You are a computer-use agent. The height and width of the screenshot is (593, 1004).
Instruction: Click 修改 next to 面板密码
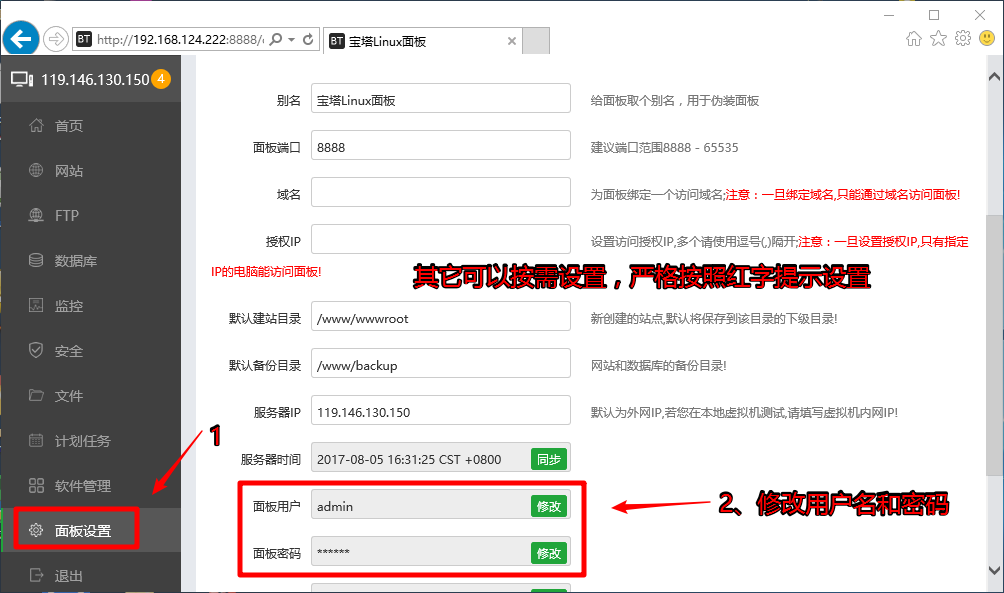click(x=548, y=553)
